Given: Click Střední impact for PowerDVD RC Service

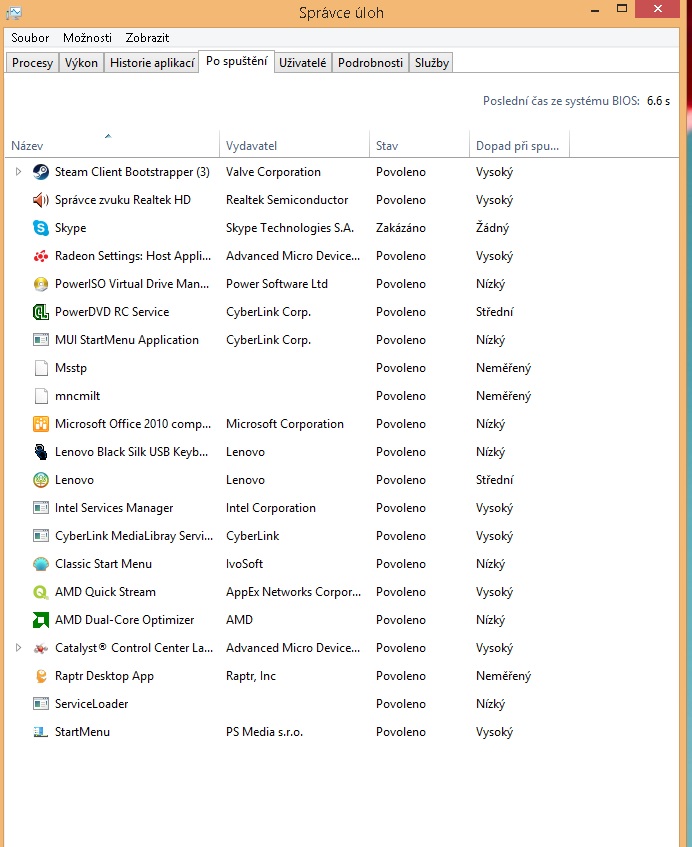Looking at the screenshot, I should pos(494,312).
